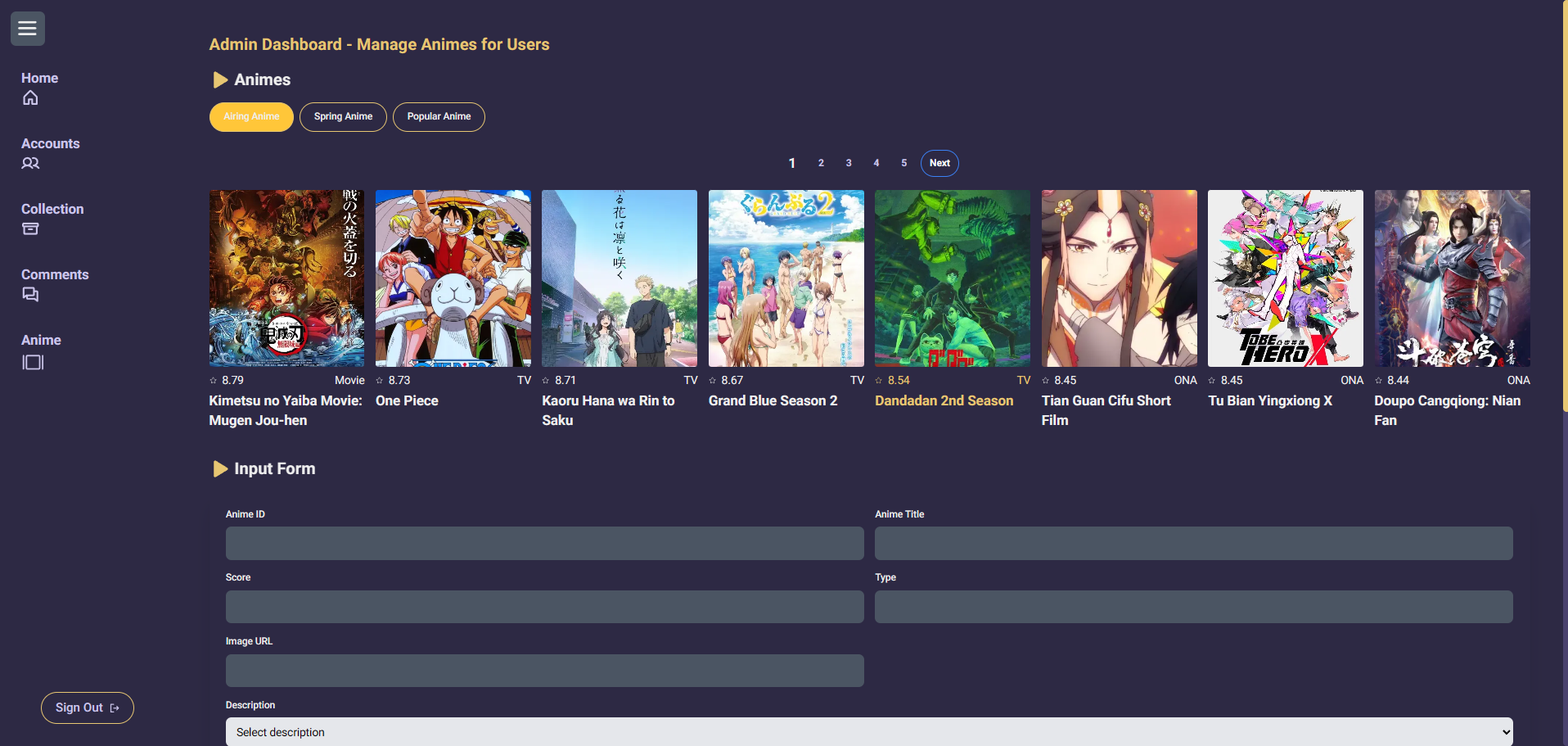1568x746 pixels.
Task: Go to Home in the sidebar
Action: [39, 79]
